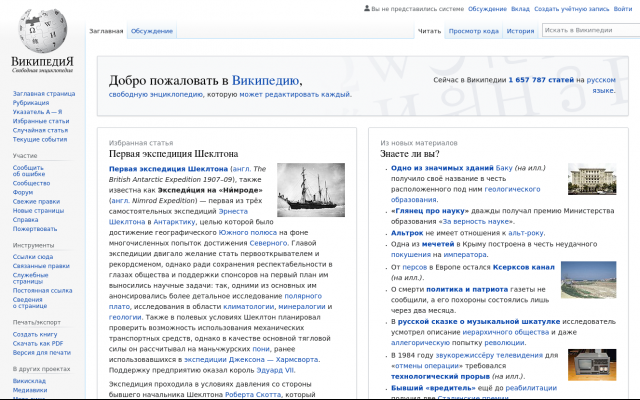Click 'экспедиции Джексона — Хармсворта' link

(x=251, y=360)
